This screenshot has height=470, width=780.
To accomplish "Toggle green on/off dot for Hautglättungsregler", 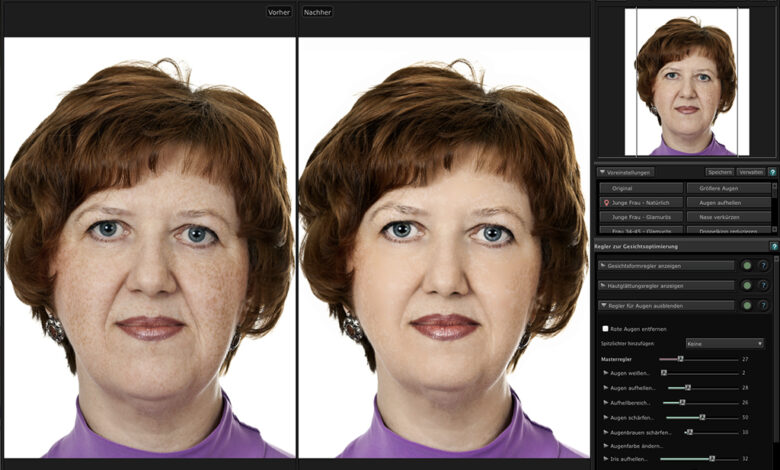I will coord(747,285).
